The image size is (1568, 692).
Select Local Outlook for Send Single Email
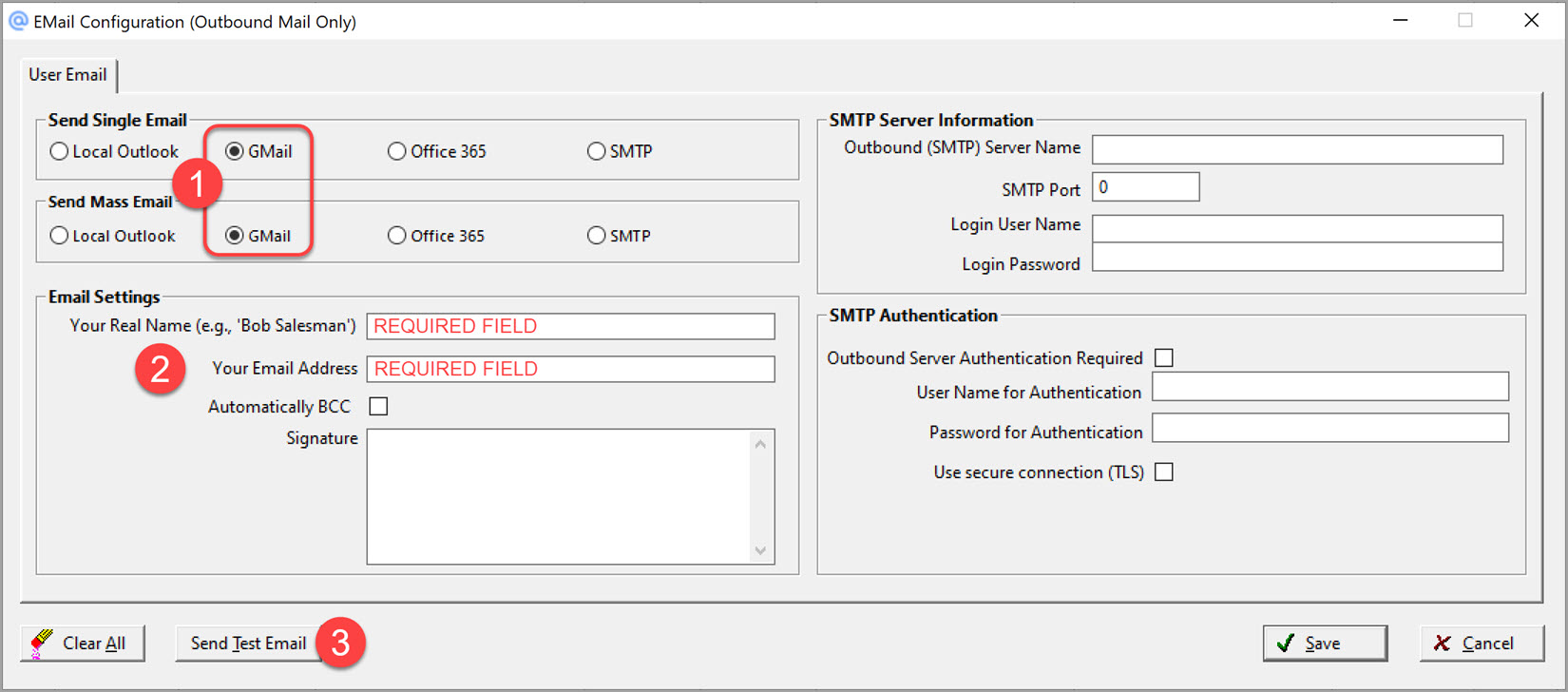[x=60, y=151]
